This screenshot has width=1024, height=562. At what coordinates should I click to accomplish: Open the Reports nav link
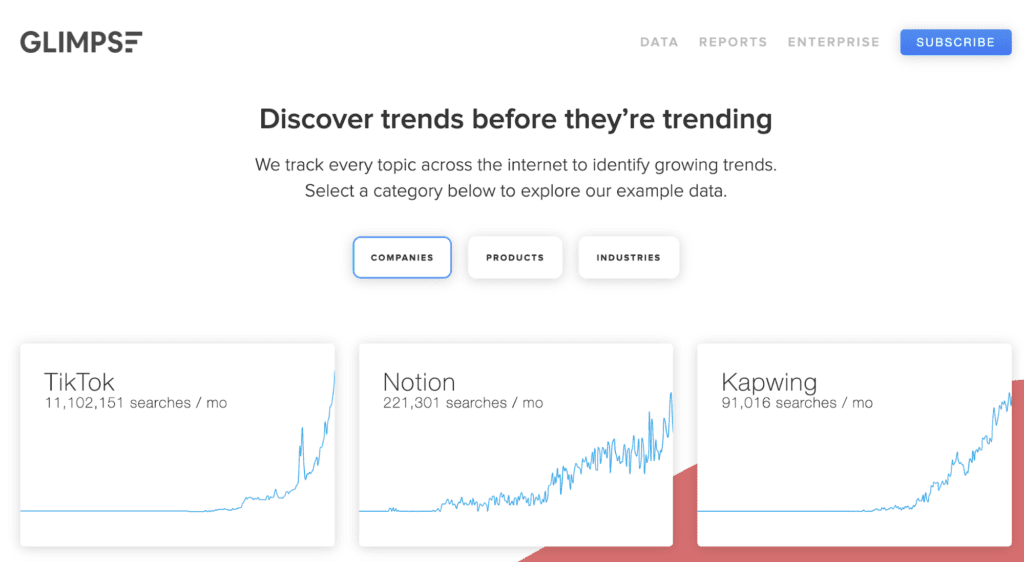point(733,42)
